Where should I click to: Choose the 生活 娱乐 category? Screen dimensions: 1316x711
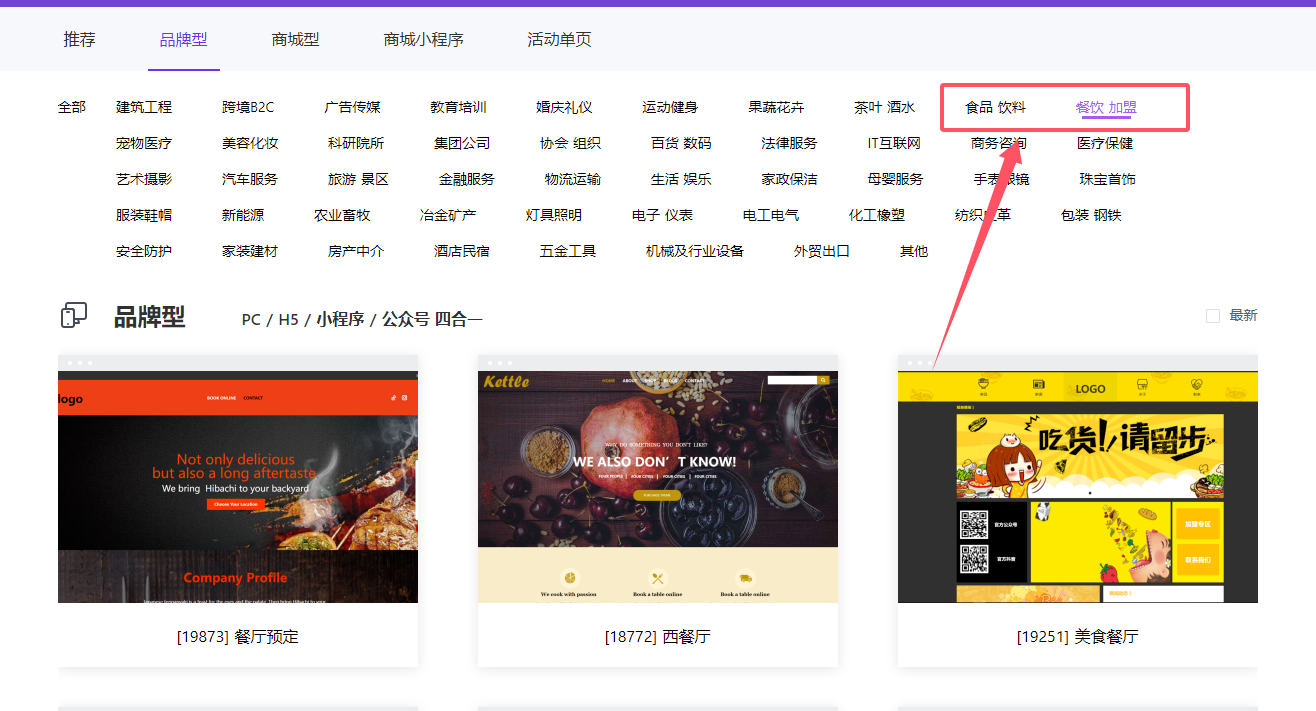681,179
